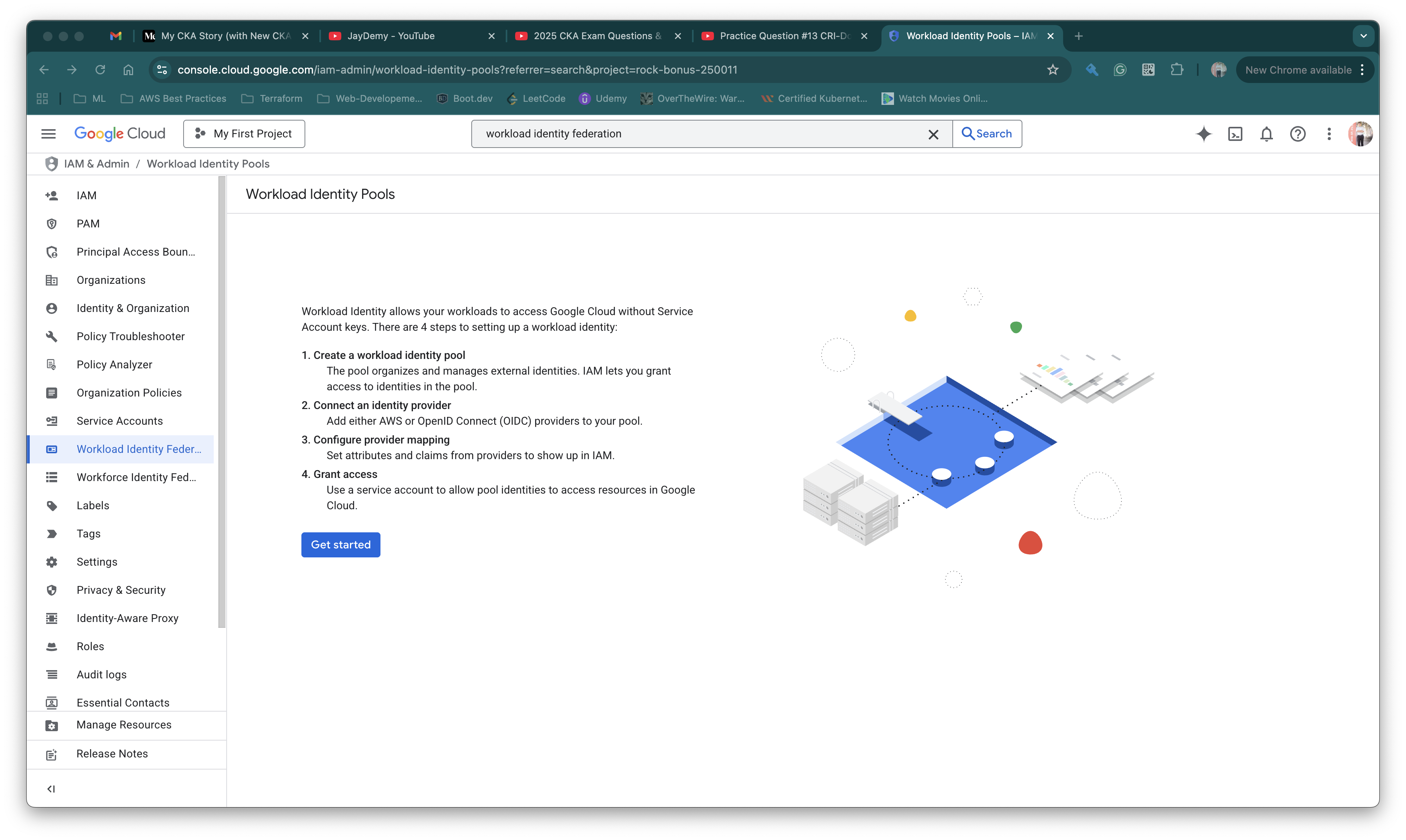Open the My First Project selector

[244, 133]
